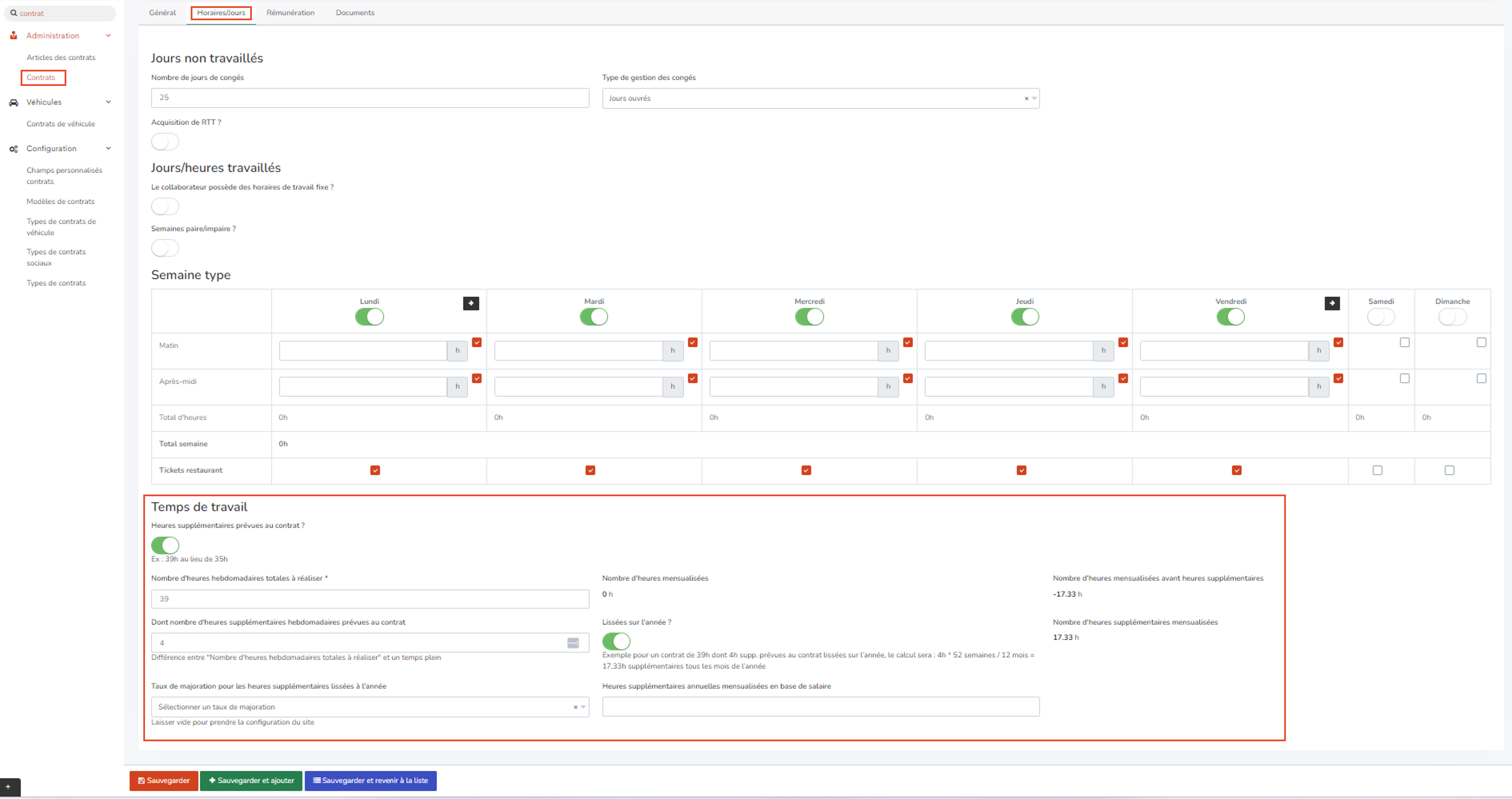Click the Nombre de jours de congés field

pyautogui.click(x=370, y=98)
